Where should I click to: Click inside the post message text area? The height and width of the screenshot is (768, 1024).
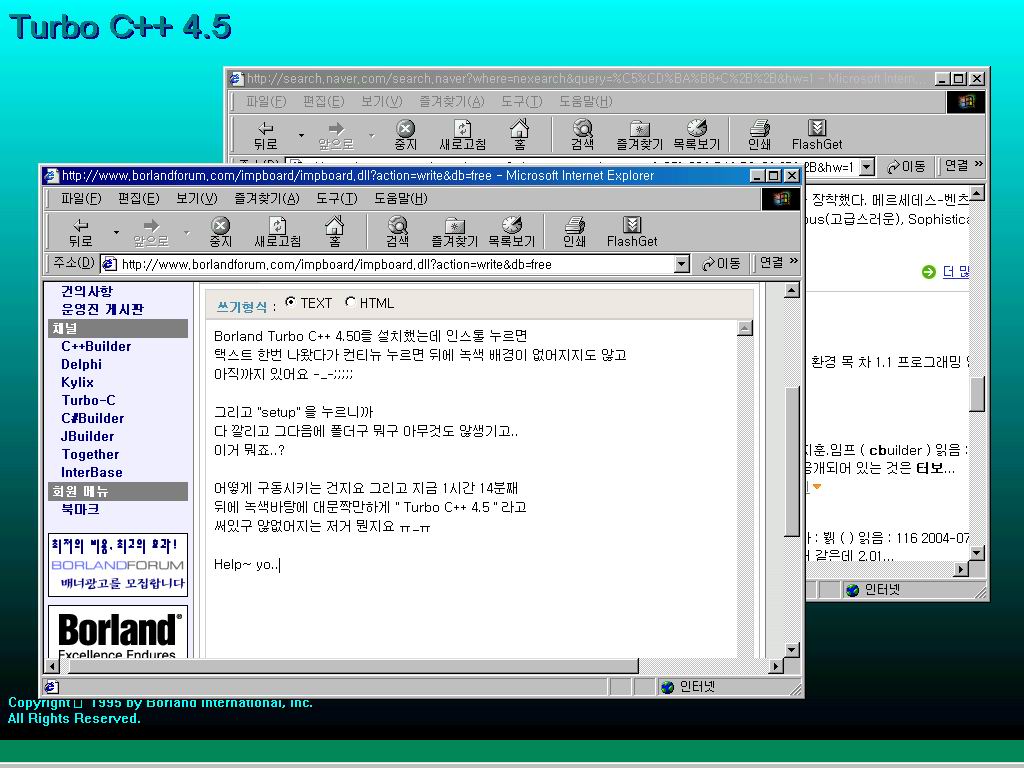(470, 600)
